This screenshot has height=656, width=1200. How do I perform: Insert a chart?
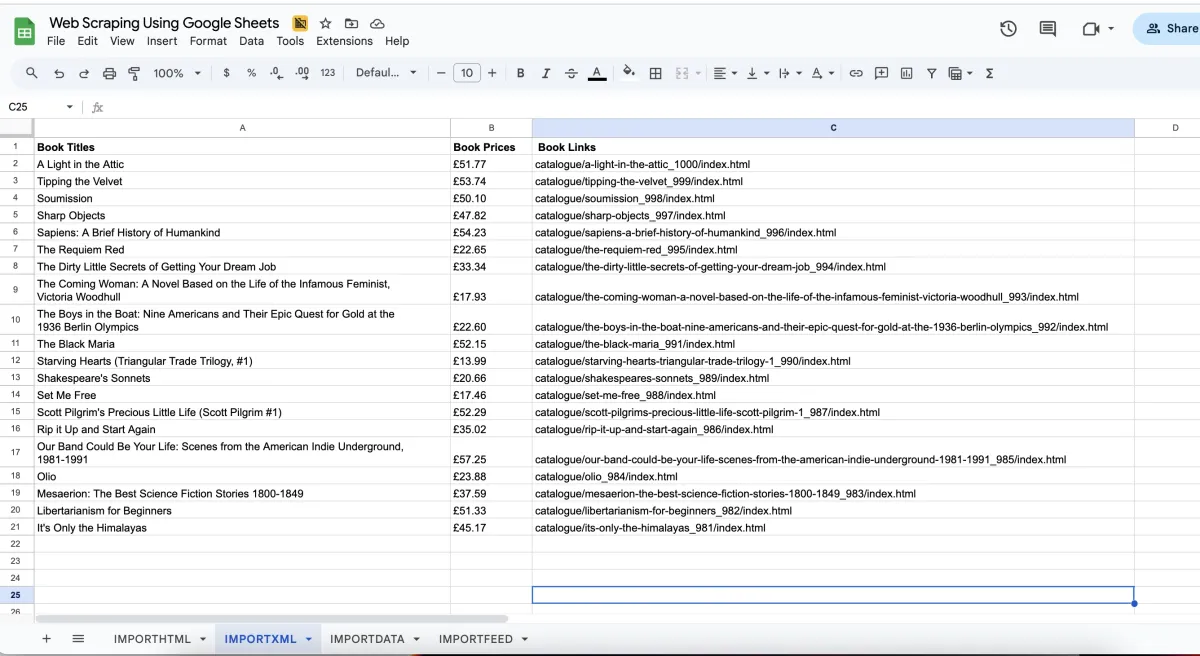point(907,73)
